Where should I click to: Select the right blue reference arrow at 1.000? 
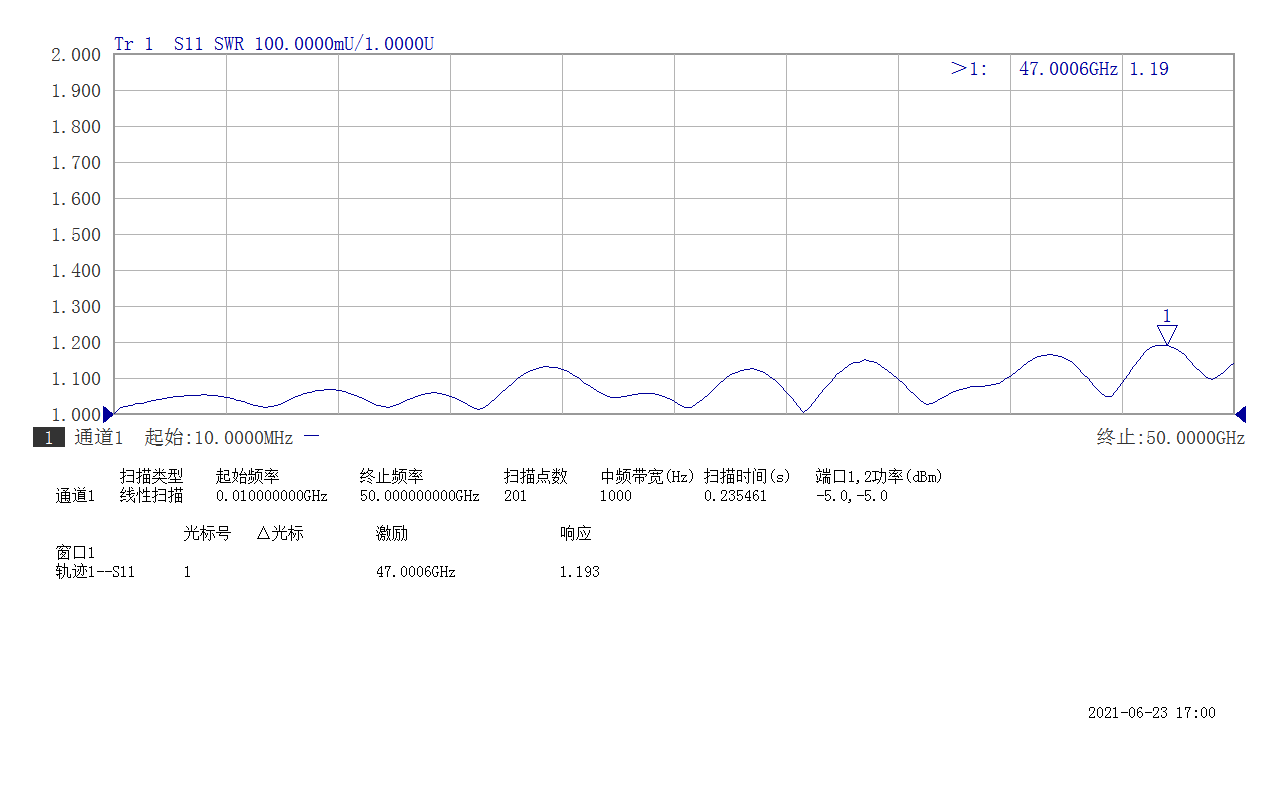[x=1240, y=414]
